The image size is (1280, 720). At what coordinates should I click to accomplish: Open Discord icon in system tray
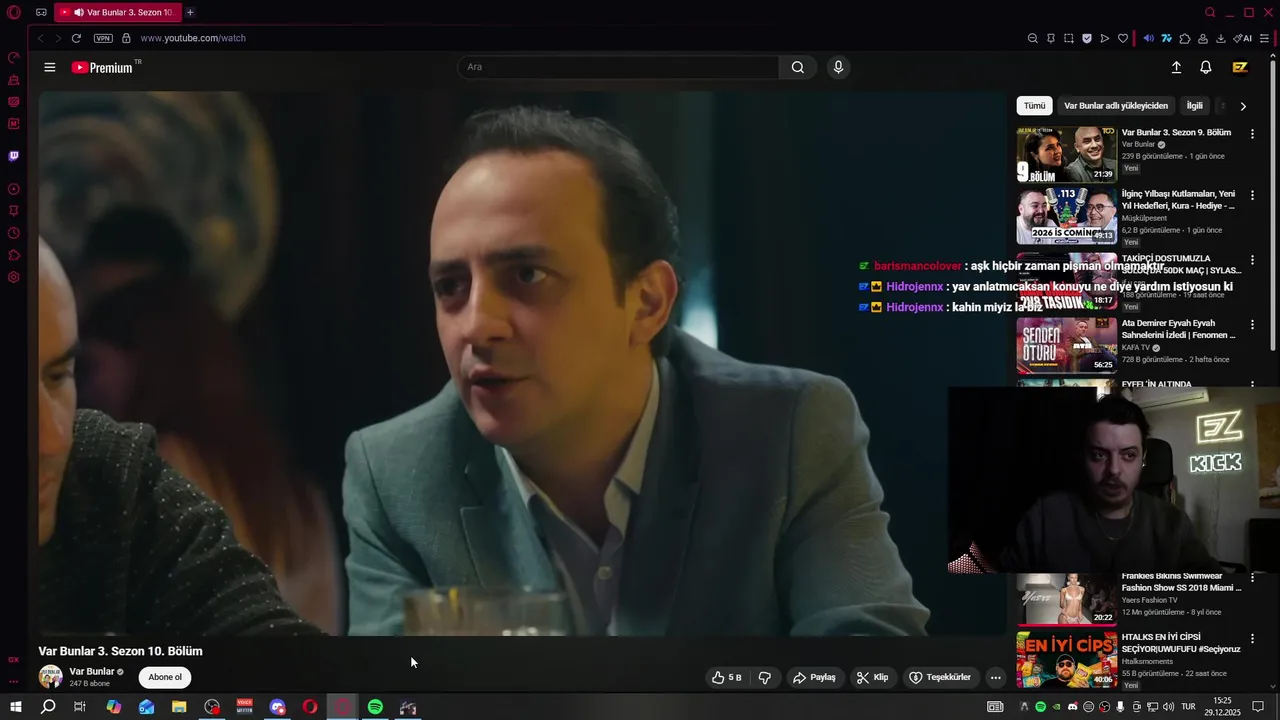click(1073, 707)
